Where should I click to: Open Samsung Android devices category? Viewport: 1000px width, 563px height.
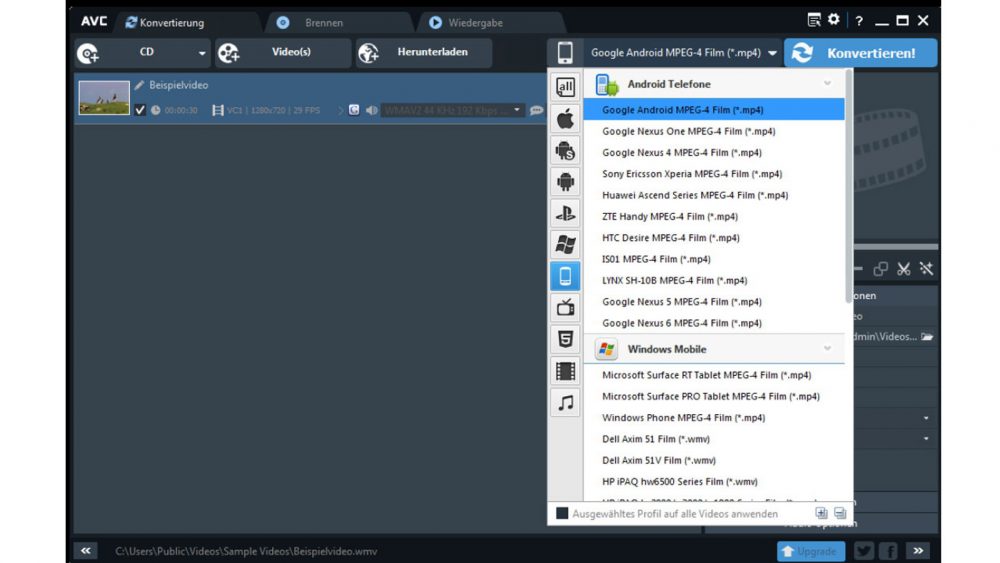[565, 150]
